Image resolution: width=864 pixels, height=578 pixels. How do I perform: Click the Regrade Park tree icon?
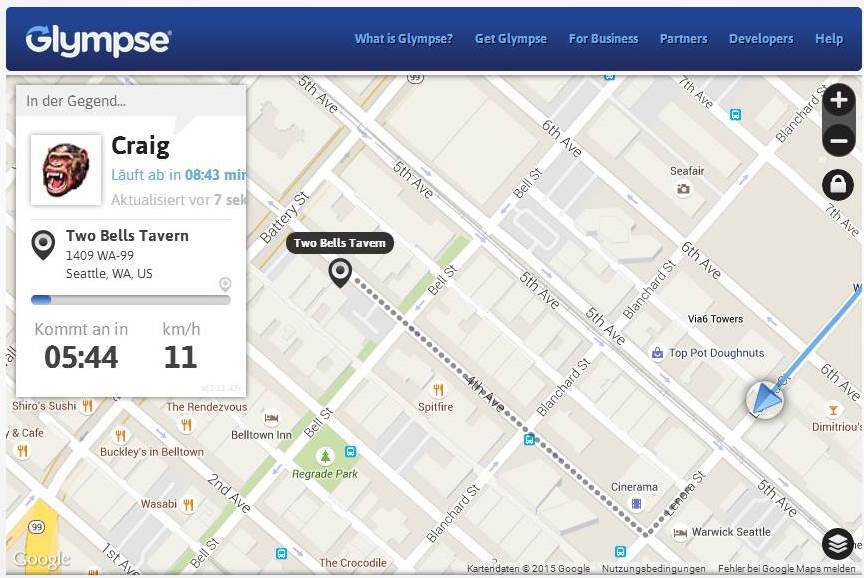click(324, 456)
